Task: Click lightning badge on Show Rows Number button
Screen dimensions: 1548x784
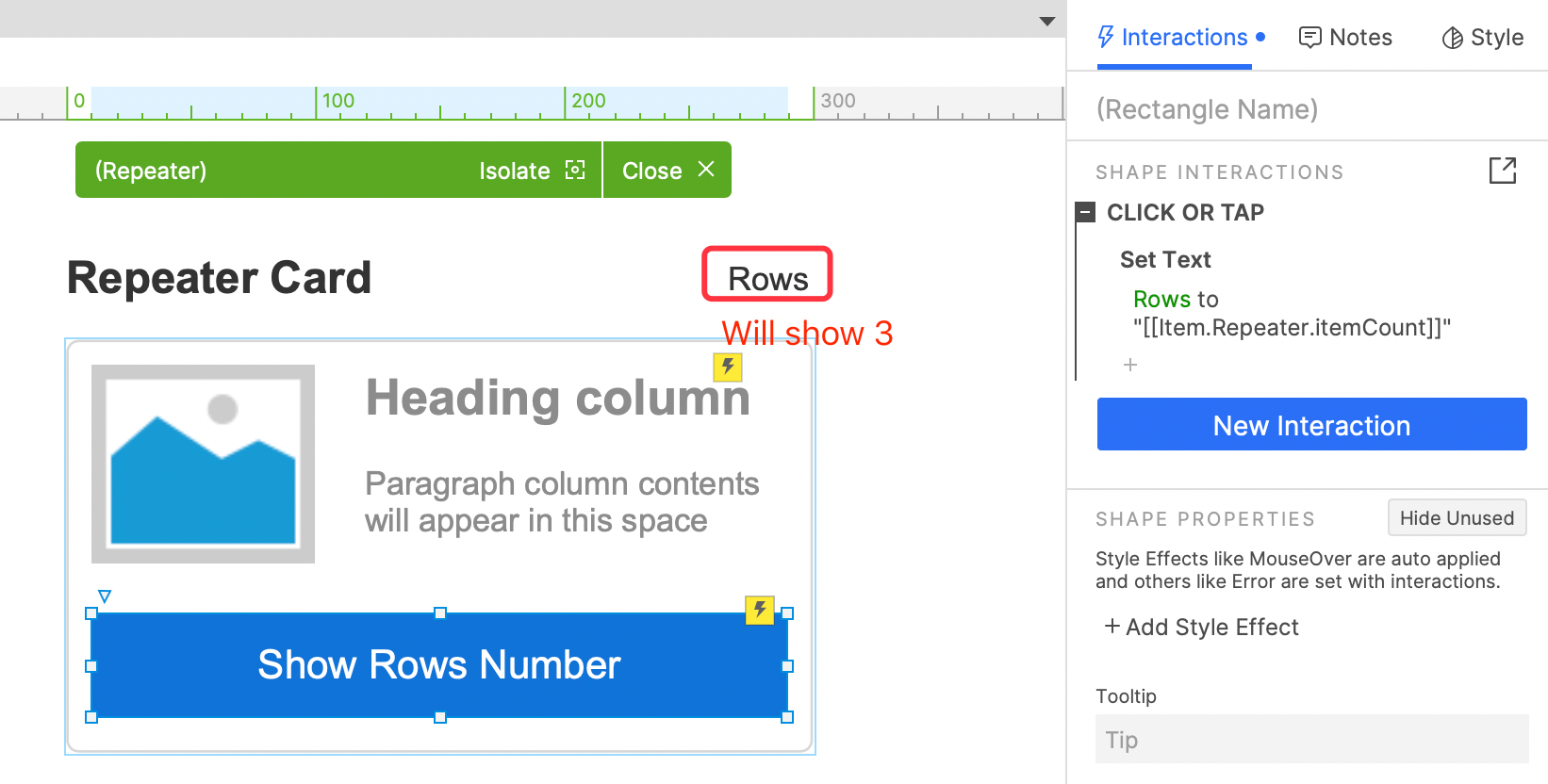Action: click(760, 610)
